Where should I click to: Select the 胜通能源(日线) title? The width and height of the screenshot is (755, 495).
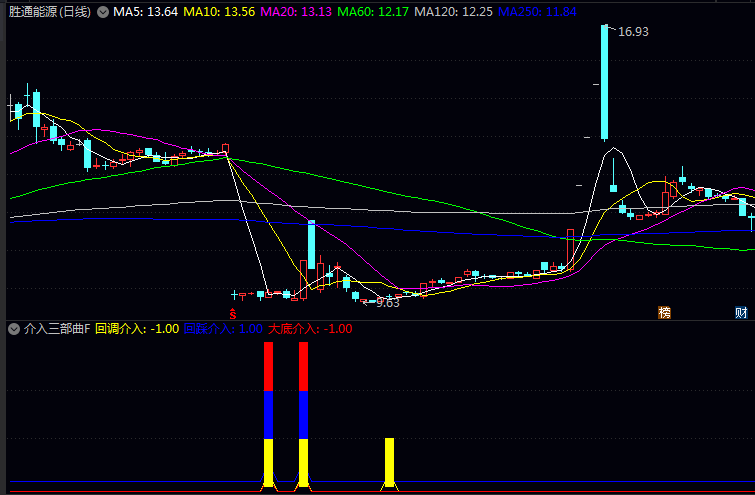pyautogui.click(x=50, y=12)
